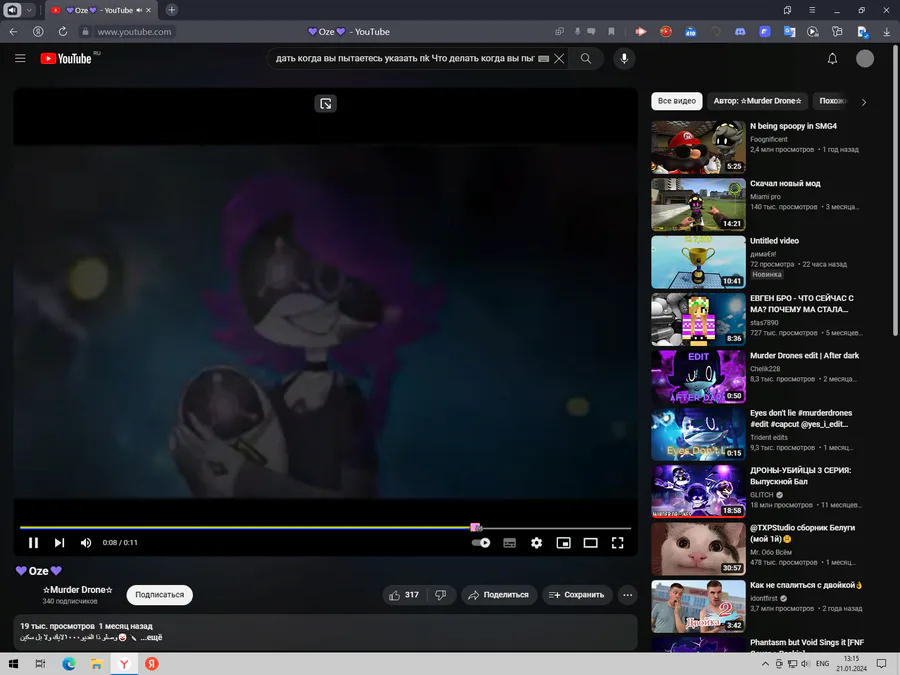Toggle autoplay switch off

[x=481, y=542]
